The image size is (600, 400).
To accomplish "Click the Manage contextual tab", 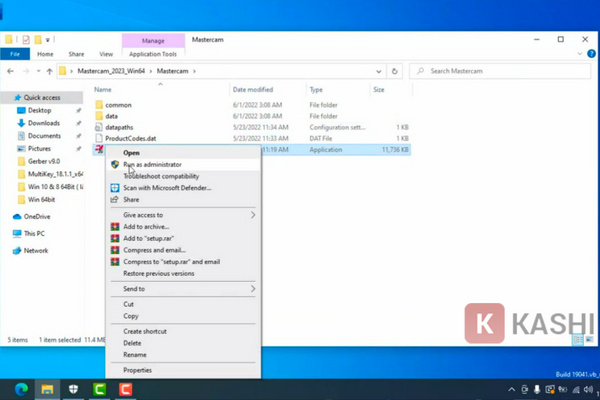I will point(153,41).
